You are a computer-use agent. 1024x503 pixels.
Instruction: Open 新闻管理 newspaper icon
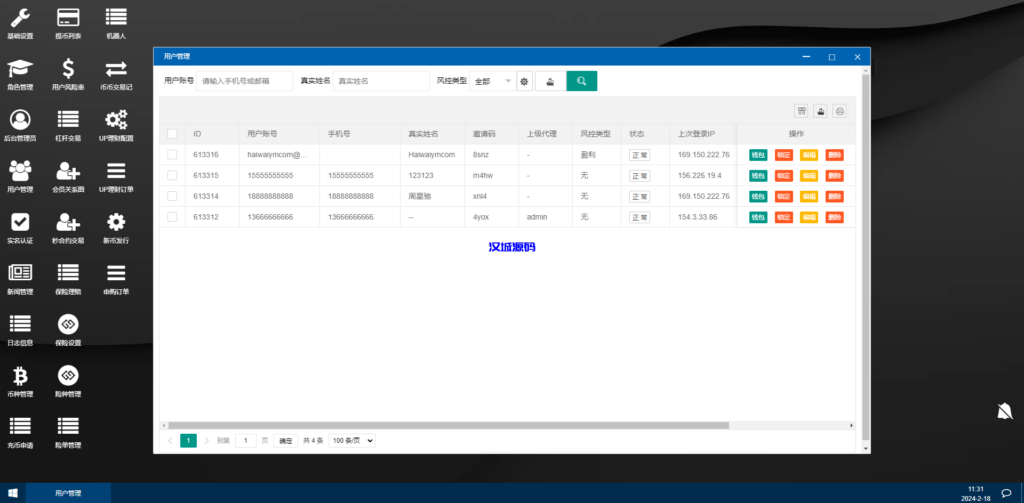coord(20,273)
